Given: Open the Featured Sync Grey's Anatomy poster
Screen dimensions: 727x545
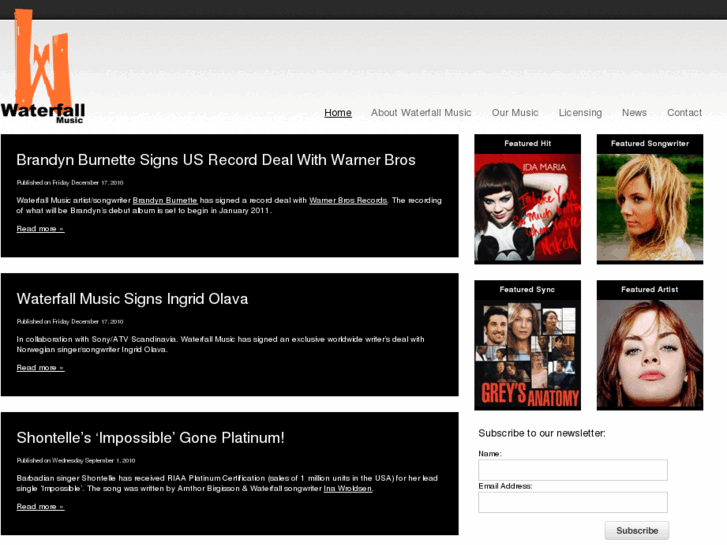Looking at the screenshot, I should tap(527, 354).
